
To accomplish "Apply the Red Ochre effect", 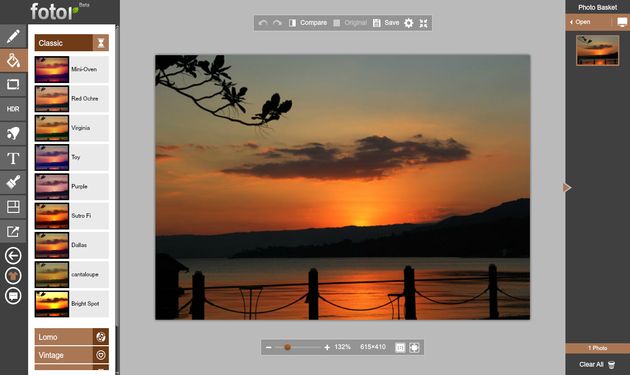I will (72, 98).
